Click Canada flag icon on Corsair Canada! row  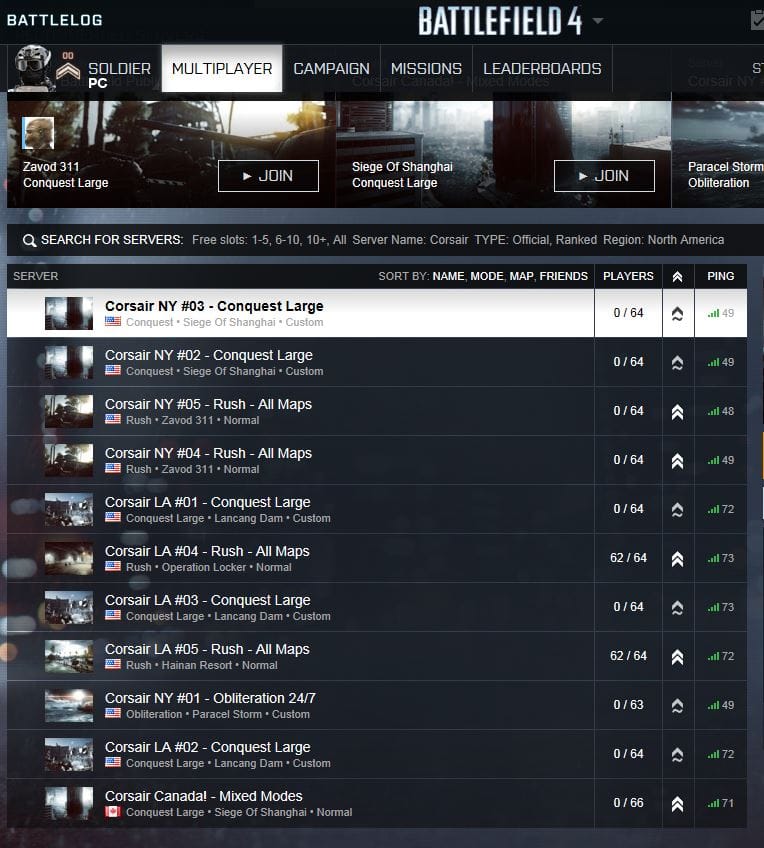click(x=113, y=812)
